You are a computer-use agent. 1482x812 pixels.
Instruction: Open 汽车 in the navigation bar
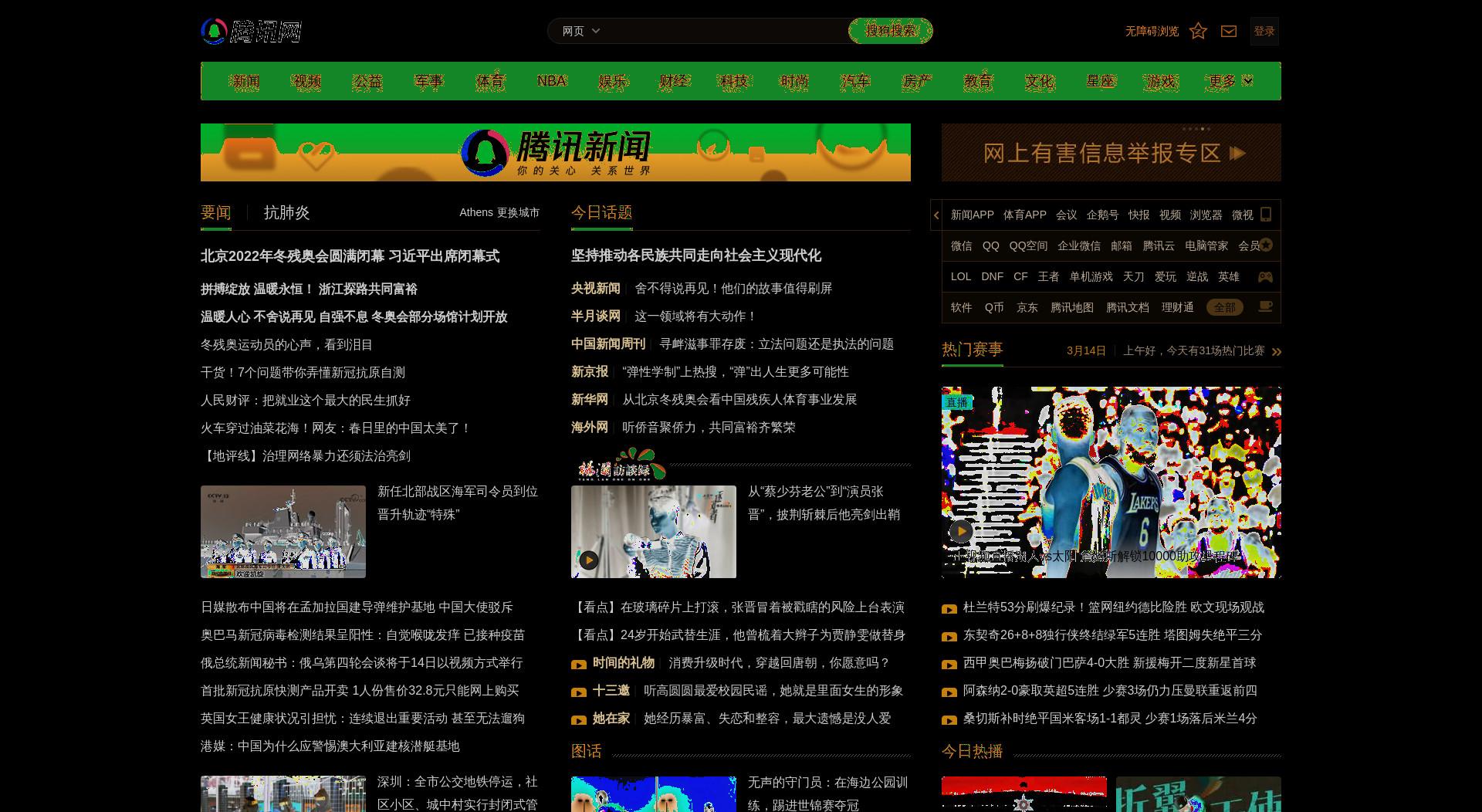[x=855, y=81]
